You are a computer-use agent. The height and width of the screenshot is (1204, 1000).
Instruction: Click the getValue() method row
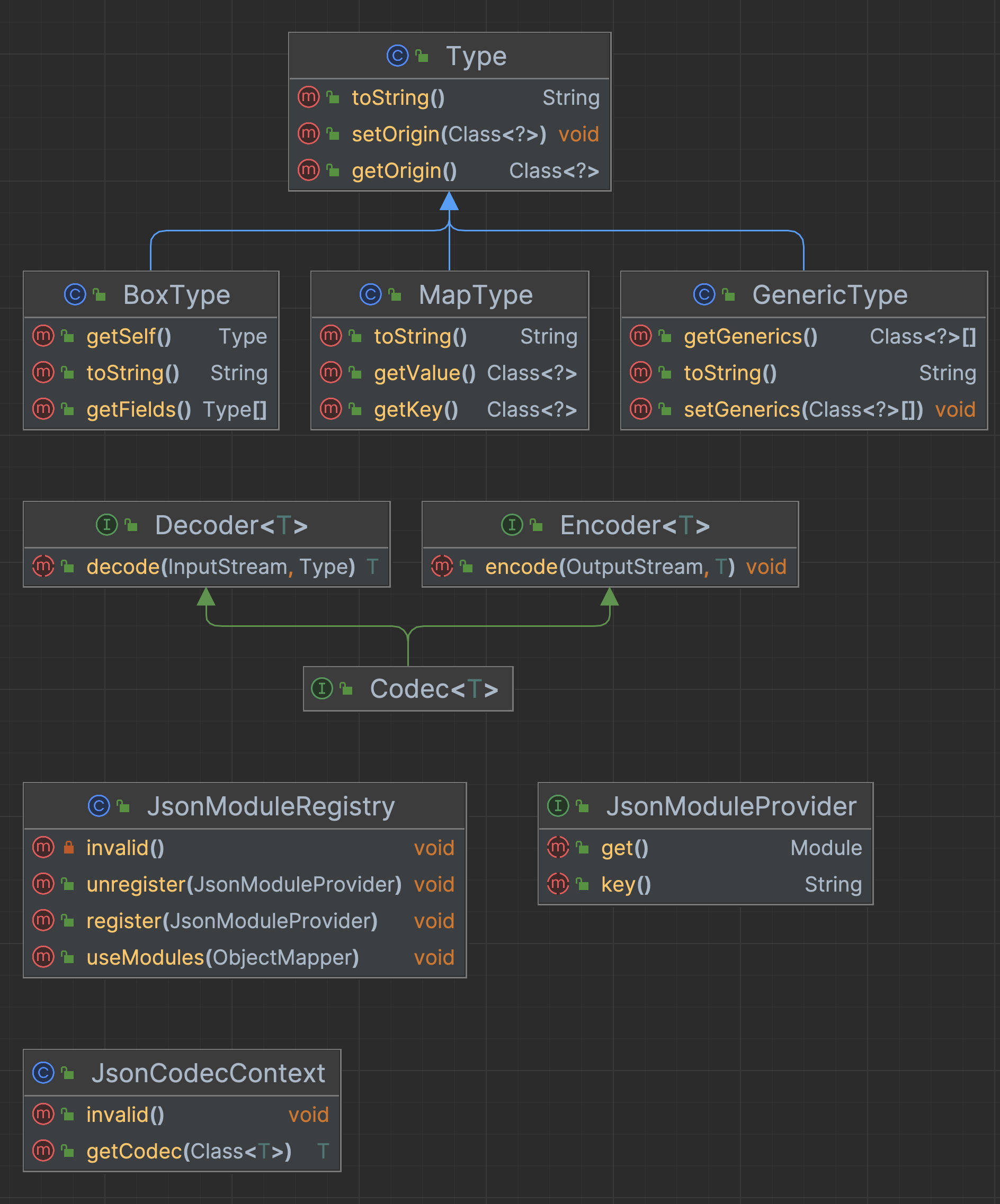424,373
